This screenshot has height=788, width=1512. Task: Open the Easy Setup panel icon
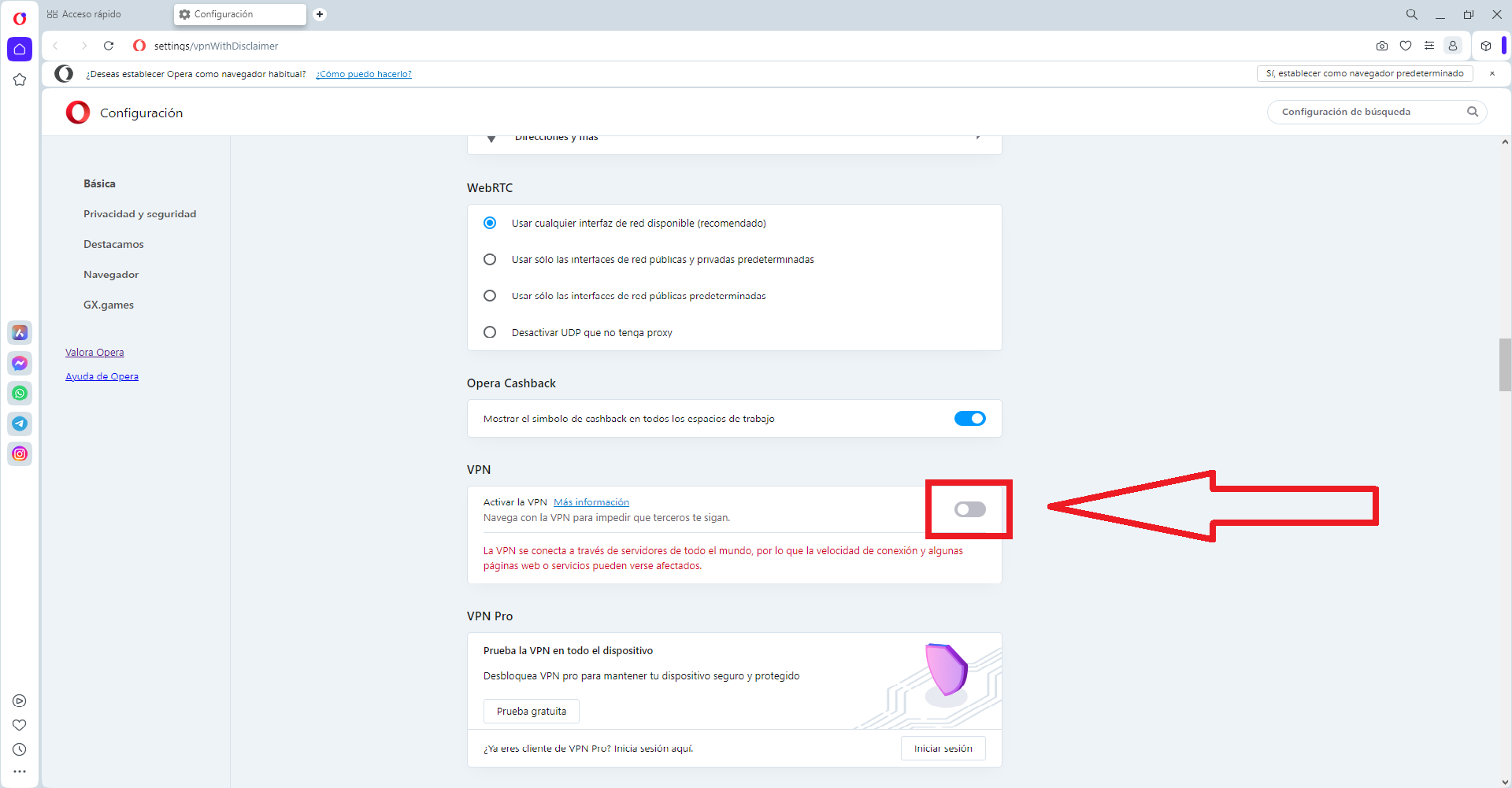pyautogui.click(x=1429, y=46)
